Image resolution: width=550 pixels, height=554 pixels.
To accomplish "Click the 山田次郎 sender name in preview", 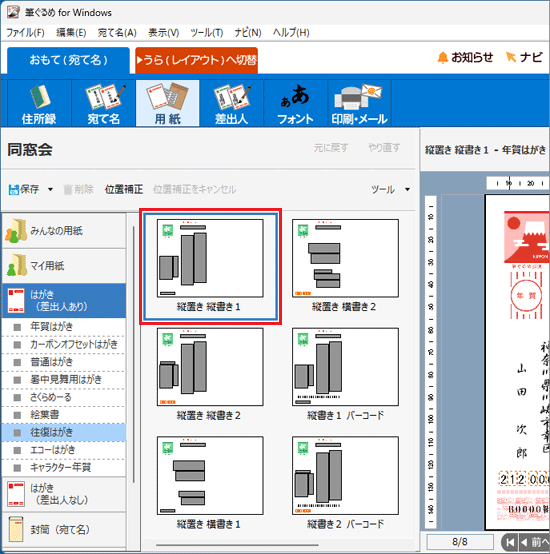I will tap(522, 411).
